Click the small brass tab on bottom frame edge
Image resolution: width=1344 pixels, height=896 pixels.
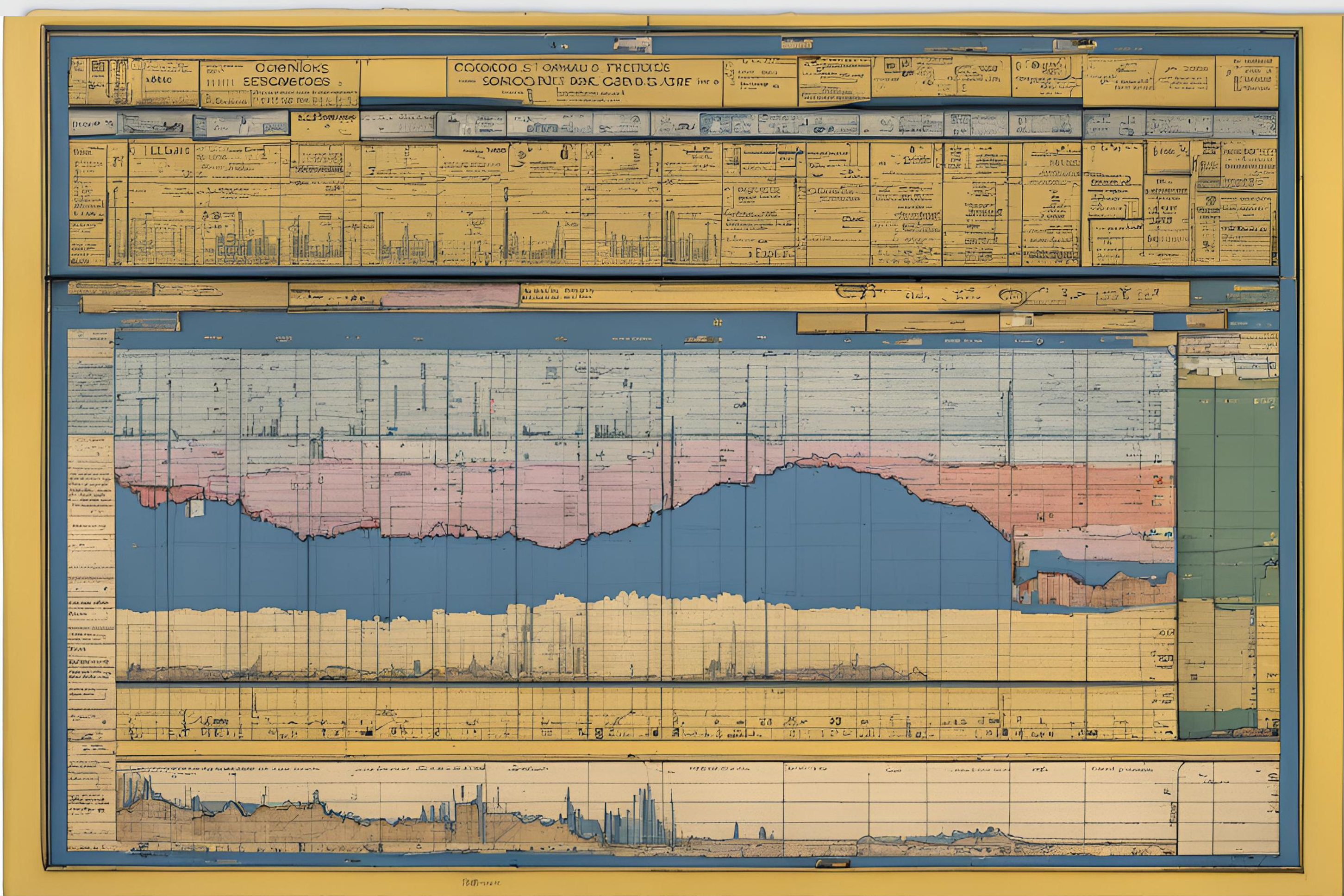tap(832, 864)
